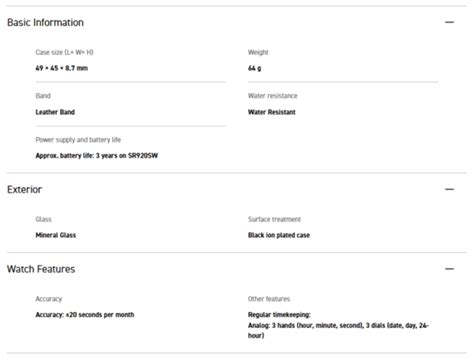The width and height of the screenshot is (474, 360).
Task: Click the battery life SR920SW text
Action: [x=97, y=155]
